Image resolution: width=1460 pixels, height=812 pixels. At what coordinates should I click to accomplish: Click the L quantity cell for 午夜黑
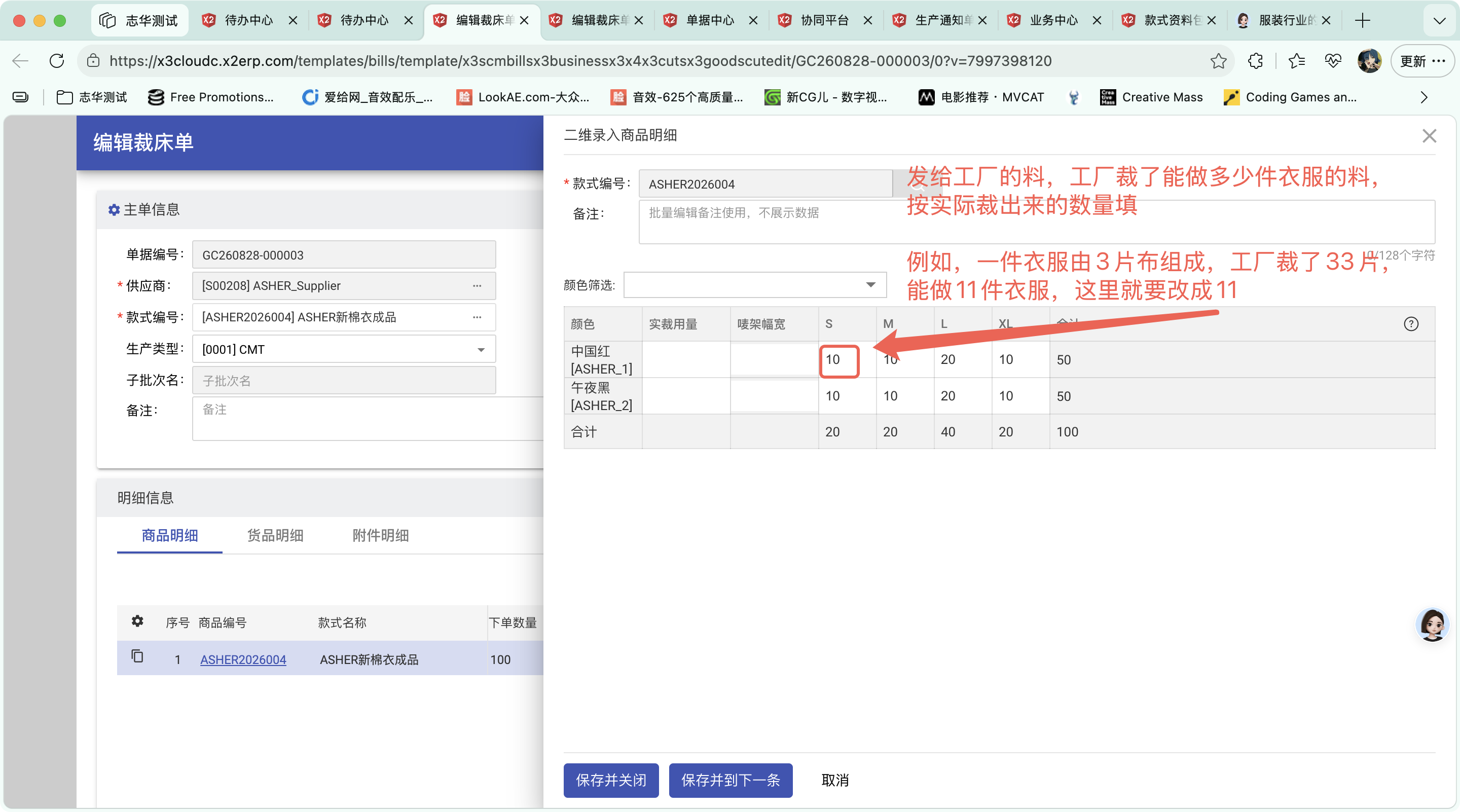point(962,396)
